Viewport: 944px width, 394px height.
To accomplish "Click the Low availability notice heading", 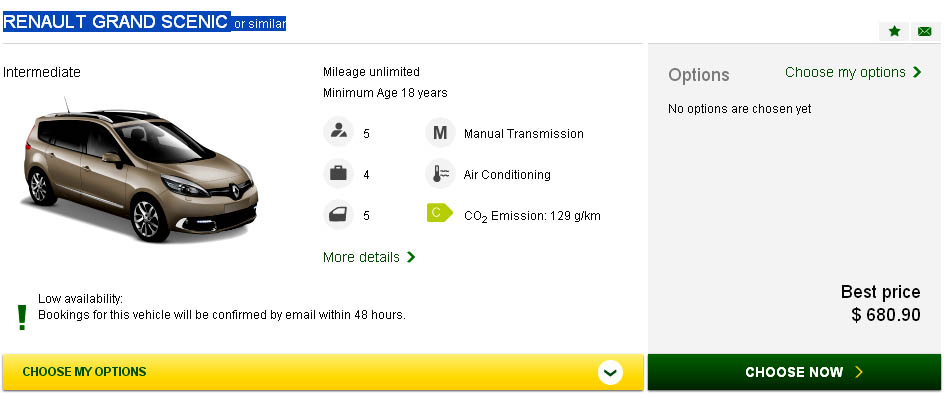I will pos(81,299).
